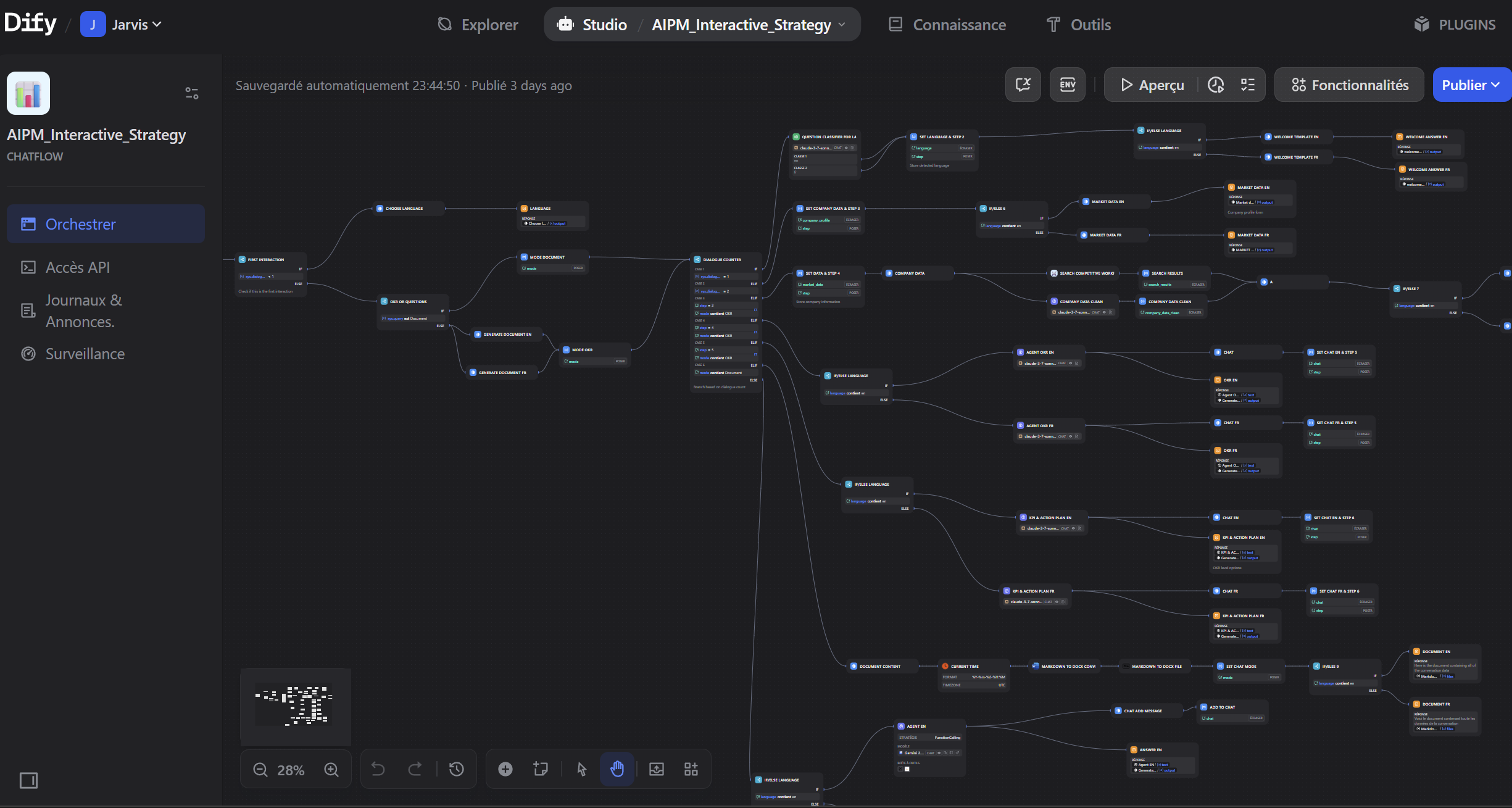Select the GENERATE DOCUMENT EN node
1512x808 pixels.
(x=506, y=335)
